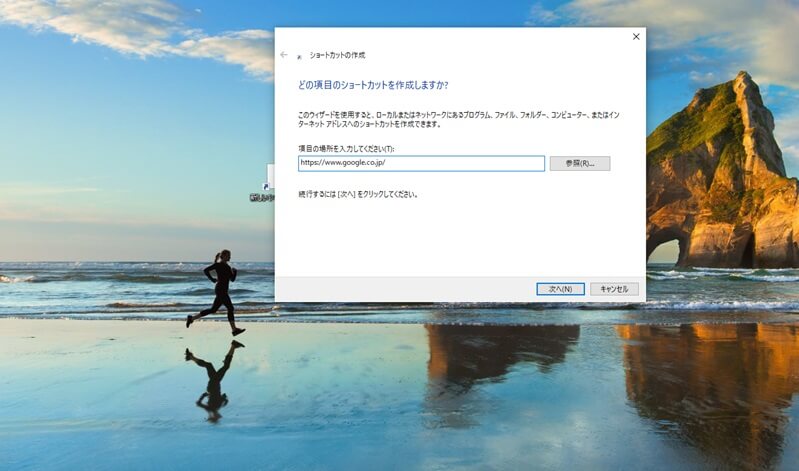Click the location field containing https://www.google.co.jp/

[421, 164]
